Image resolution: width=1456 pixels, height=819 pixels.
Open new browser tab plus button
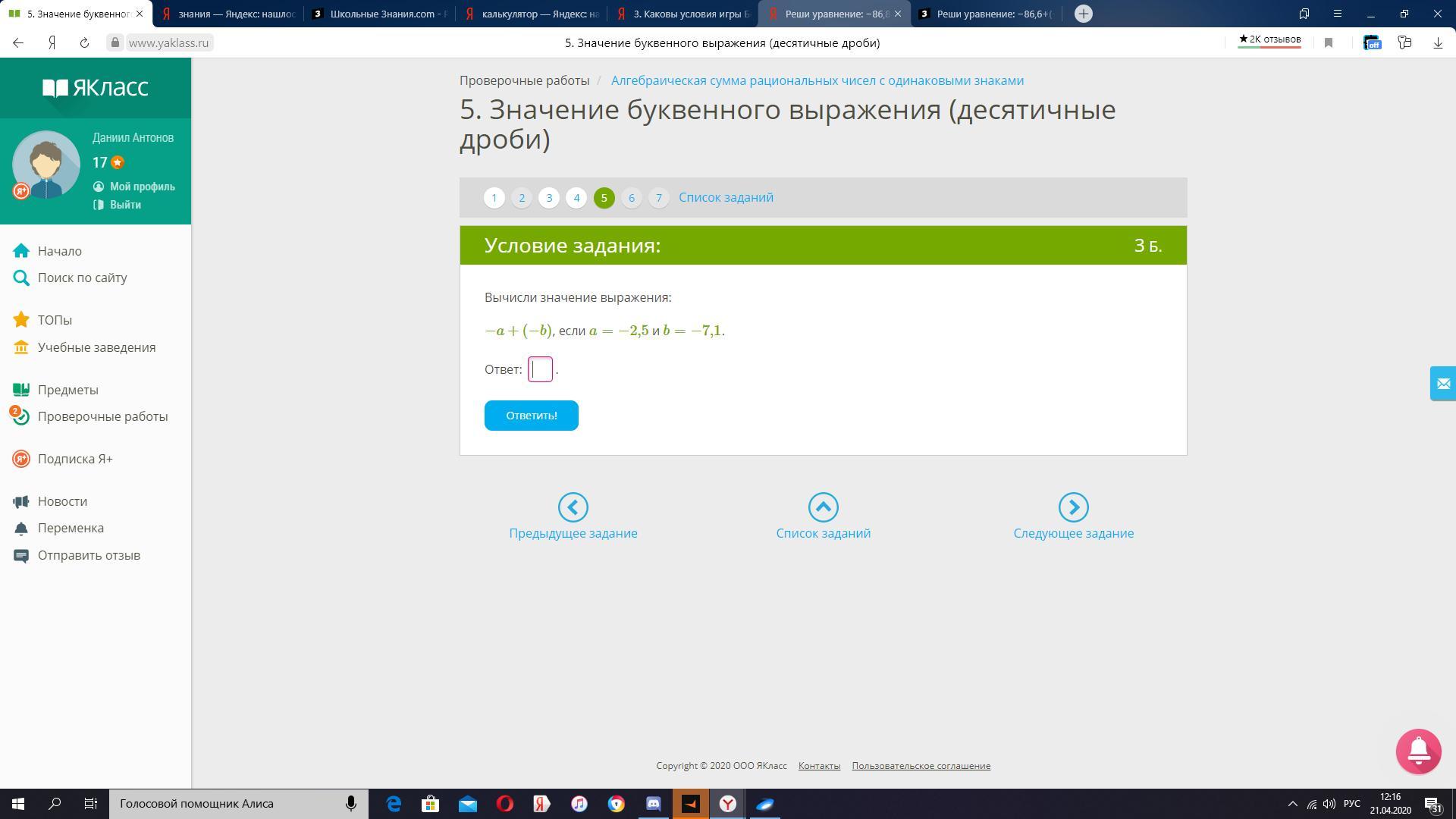1083,14
